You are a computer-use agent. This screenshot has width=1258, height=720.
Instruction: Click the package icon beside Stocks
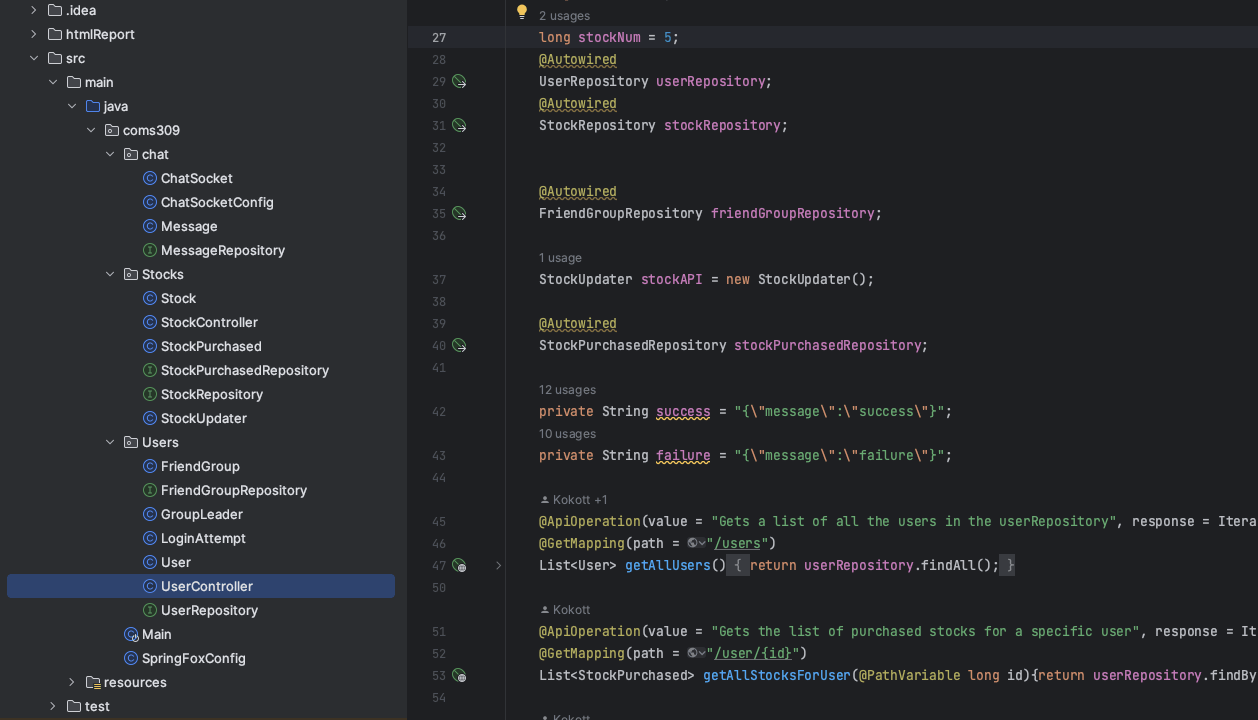[131, 274]
